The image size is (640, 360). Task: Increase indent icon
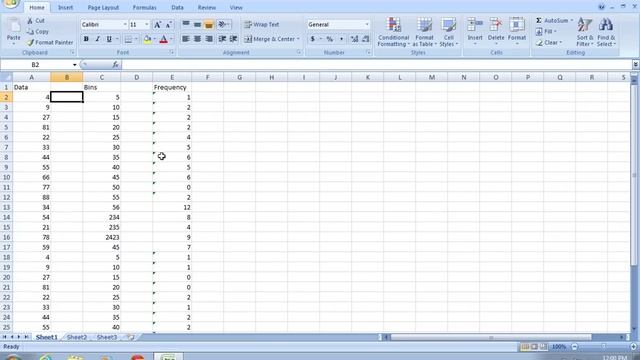[234, 39]
